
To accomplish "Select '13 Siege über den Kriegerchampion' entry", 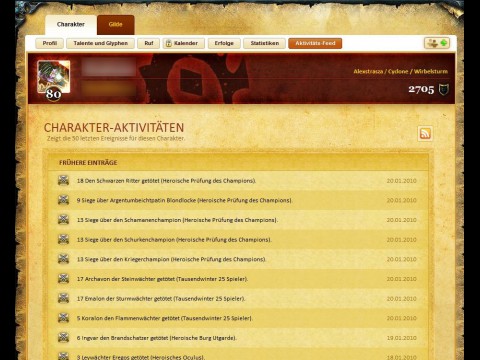I will pos(171,259).
